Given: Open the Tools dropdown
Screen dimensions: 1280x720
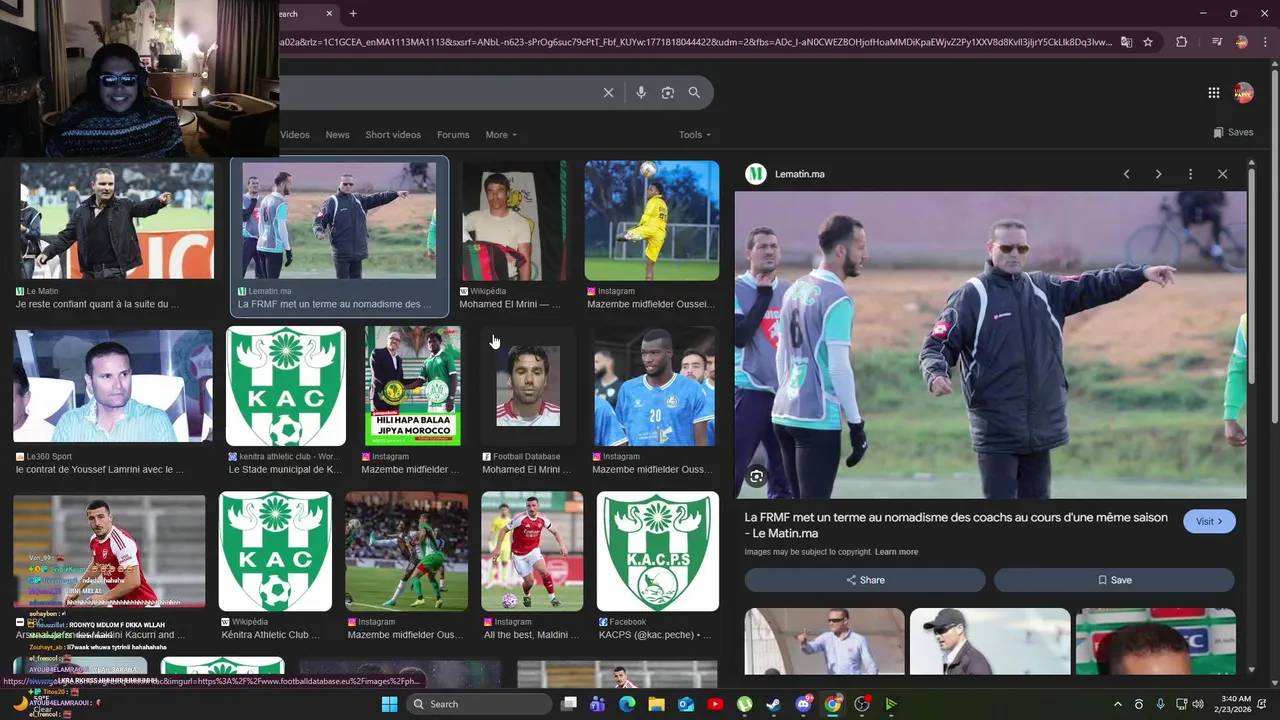Looking at the screenshot, I should tap(695, 135).
